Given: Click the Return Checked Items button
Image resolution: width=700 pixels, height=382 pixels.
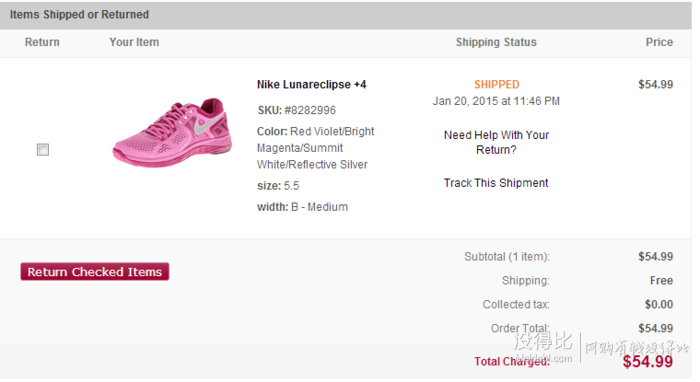Looking at the screenshot, I should click(95, 271).
